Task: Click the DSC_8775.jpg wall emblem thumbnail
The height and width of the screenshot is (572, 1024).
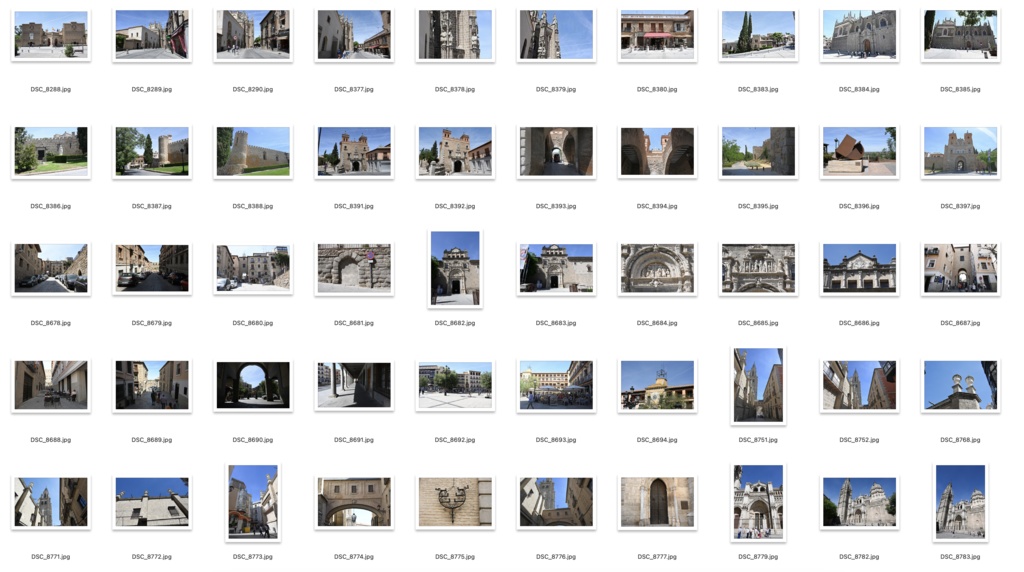Action: 455,502
